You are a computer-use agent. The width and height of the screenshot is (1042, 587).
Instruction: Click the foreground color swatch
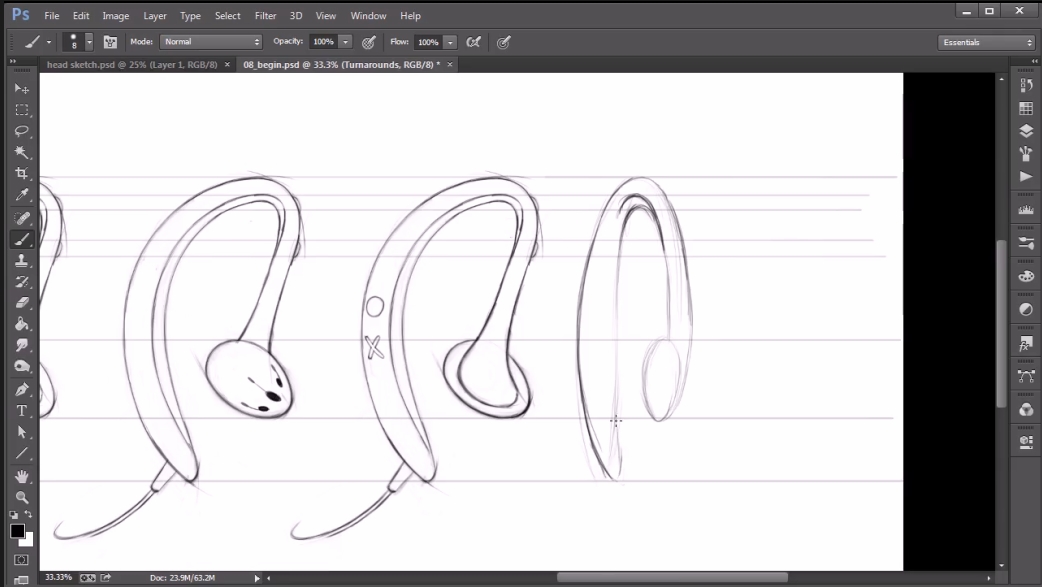(17, 531)
